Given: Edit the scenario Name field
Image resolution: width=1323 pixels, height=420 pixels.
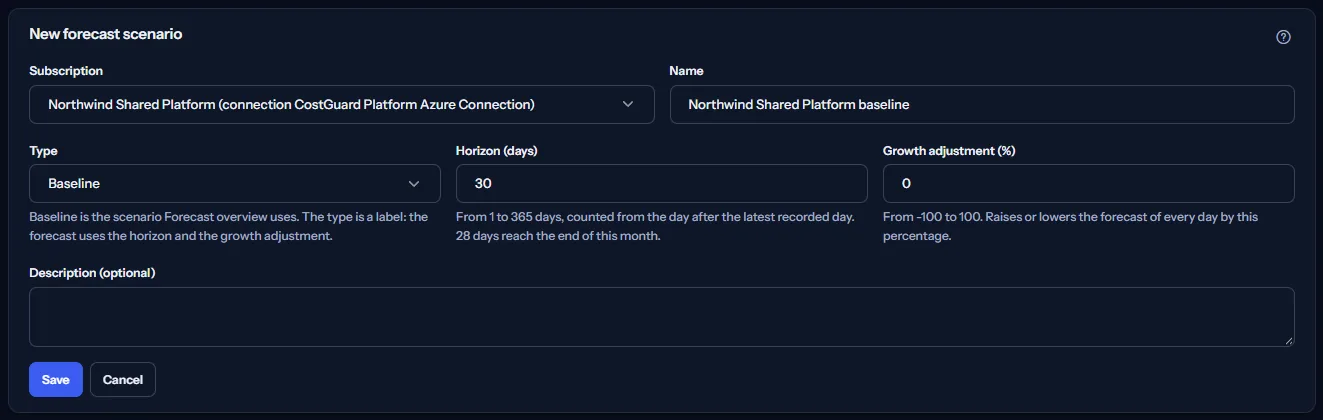Looking at the screenshot, I should (x=982, y=104).
